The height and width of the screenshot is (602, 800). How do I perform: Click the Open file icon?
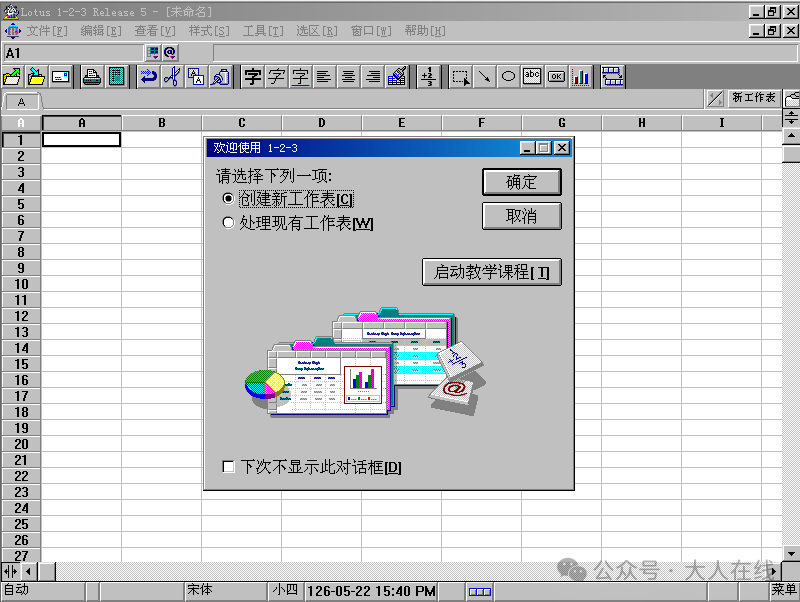pyautogui.click(x=12, y=77)
